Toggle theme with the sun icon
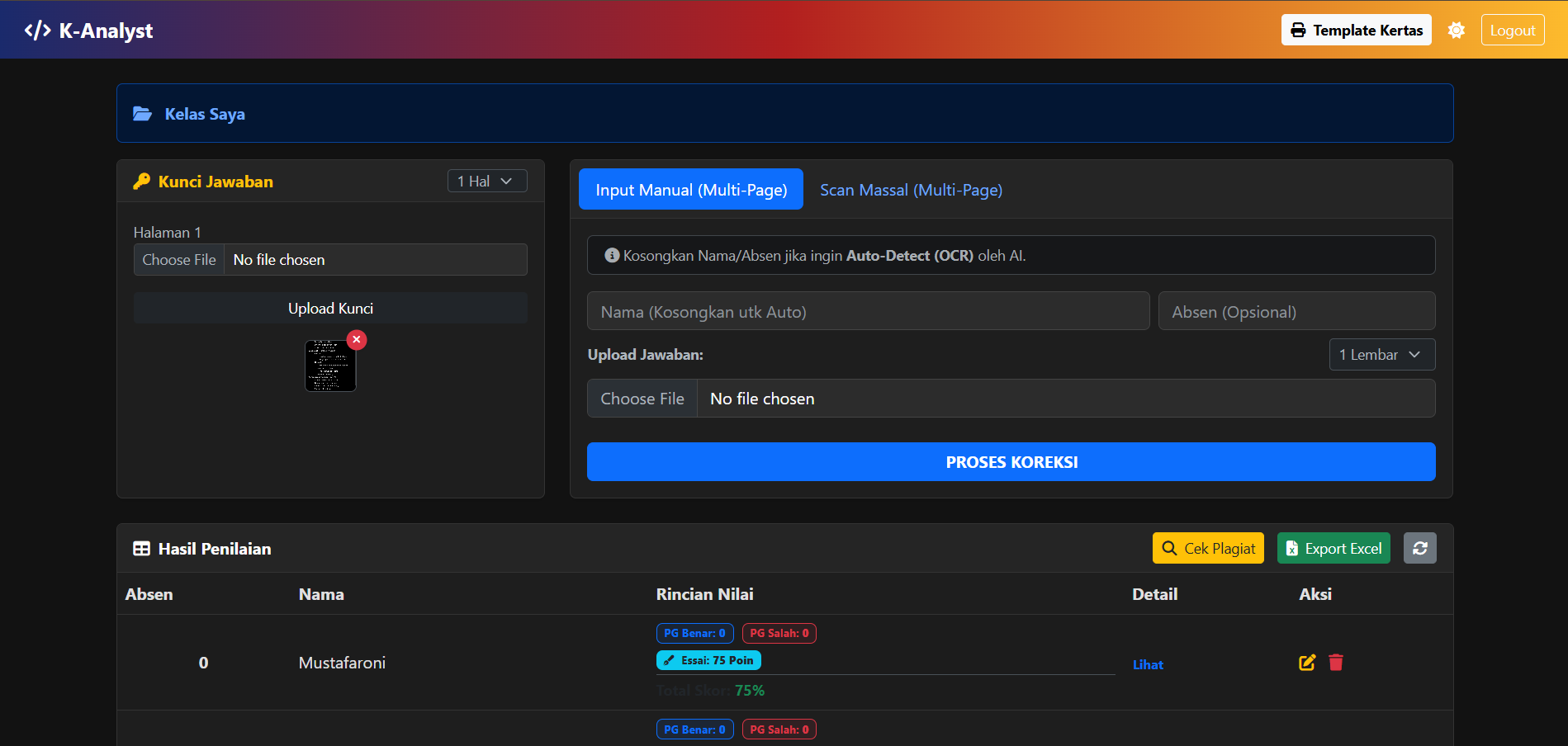This screenshot has width=1568, height=746. (1456, 31)
